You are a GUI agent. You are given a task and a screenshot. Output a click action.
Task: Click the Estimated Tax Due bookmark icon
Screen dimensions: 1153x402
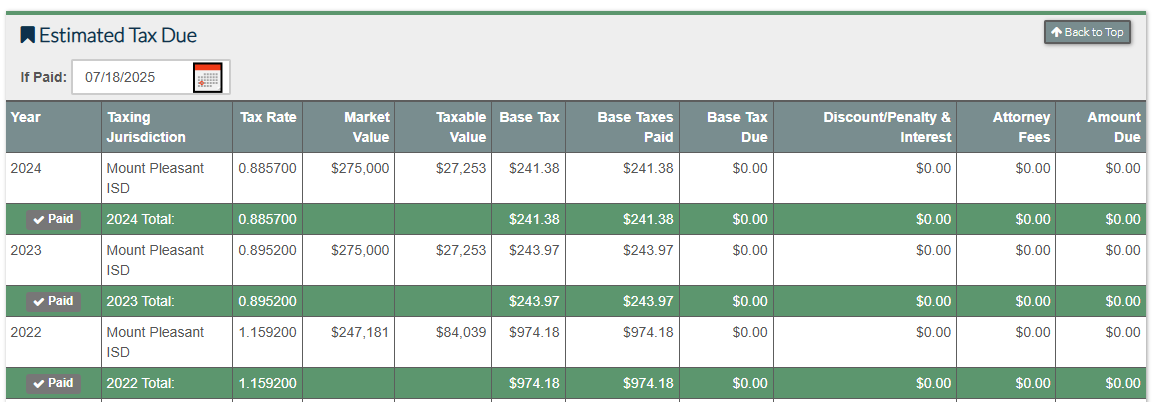coord(28,35)
